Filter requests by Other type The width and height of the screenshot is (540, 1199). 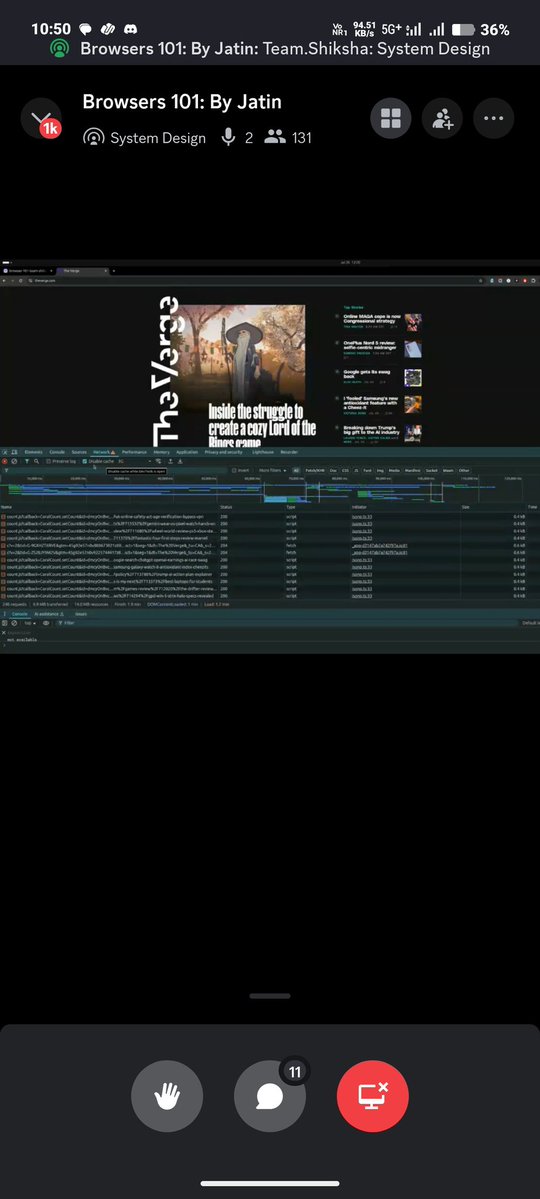(x=464, y=470)
